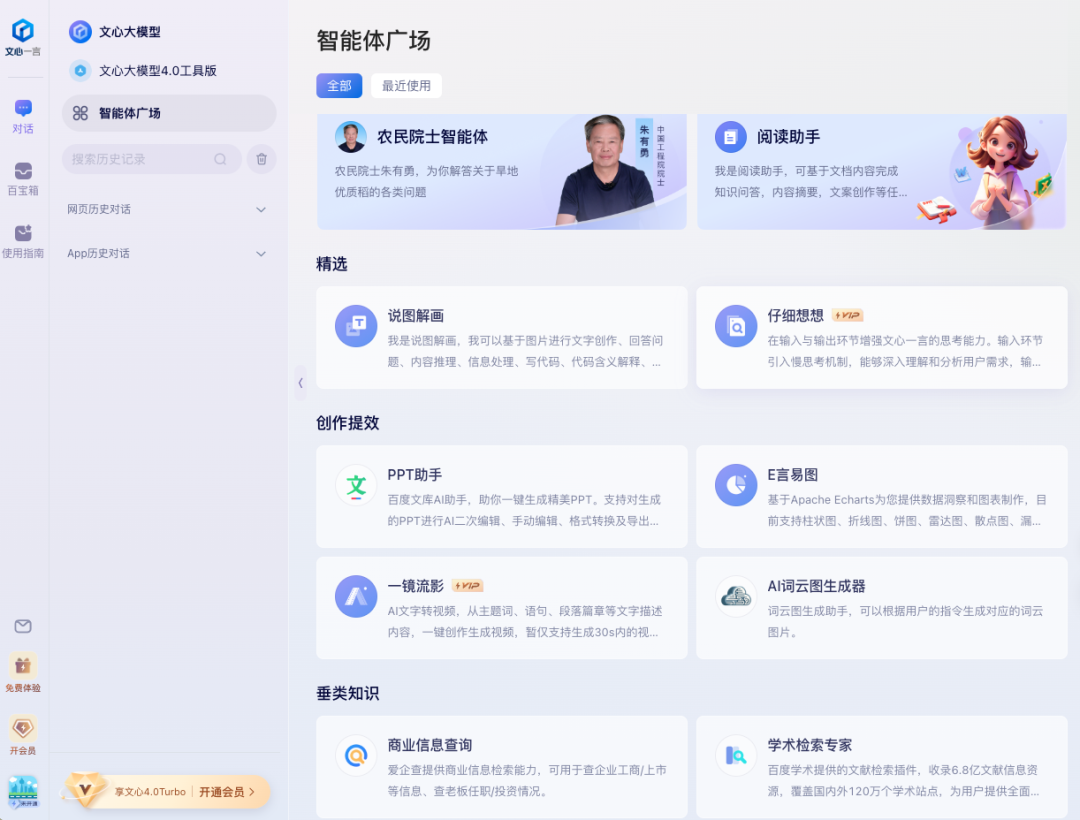The width and height of the screenshot is (1080, 820).
Task: Click the 学术检索专家 description text
Action: point(904,781)
